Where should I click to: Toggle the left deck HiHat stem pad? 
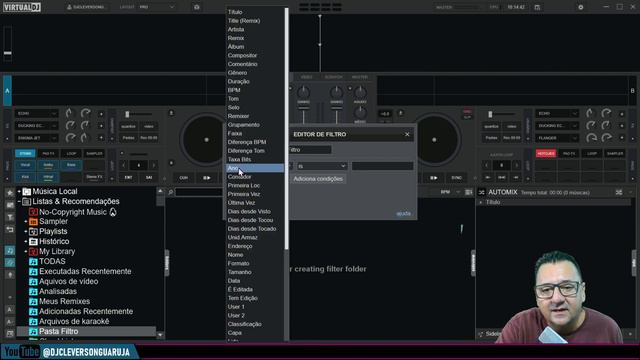(48, 177)
